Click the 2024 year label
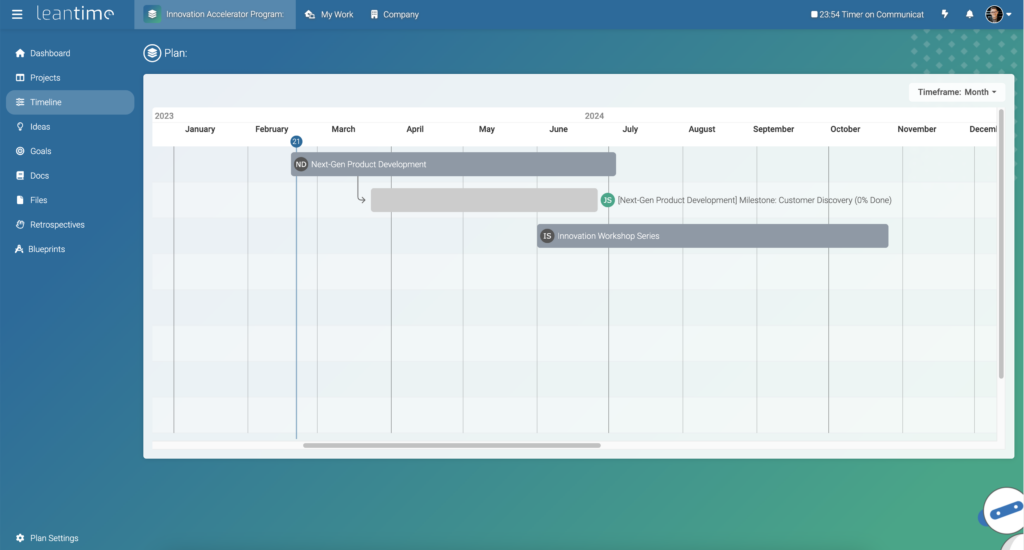The image size is (1024, 550). [594, 116]
